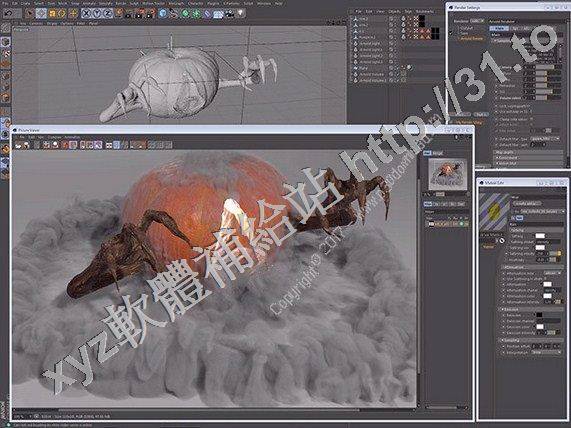The height and width of the screenshot is (428, 571).
Task: Click the Render View clapperboard icon
Action: pyautogui.click(x=129, y=14)
